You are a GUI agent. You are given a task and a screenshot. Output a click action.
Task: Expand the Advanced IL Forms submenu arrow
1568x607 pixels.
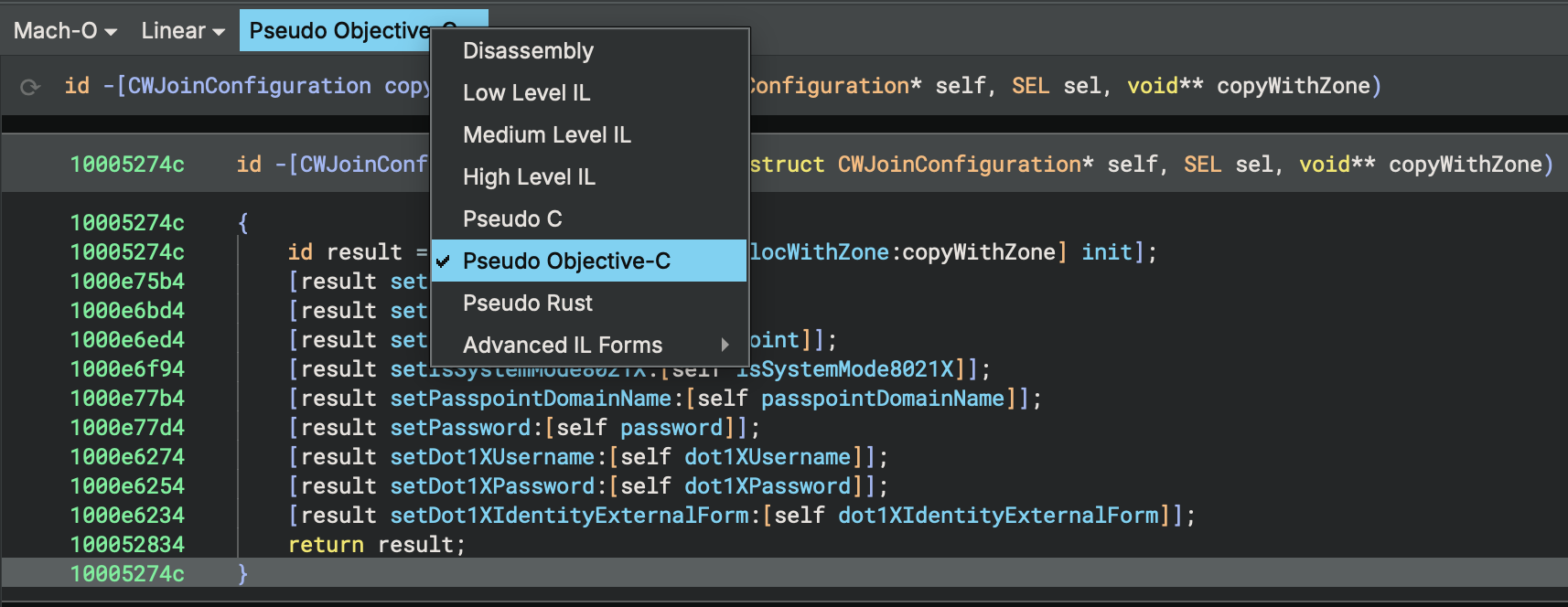725,346
